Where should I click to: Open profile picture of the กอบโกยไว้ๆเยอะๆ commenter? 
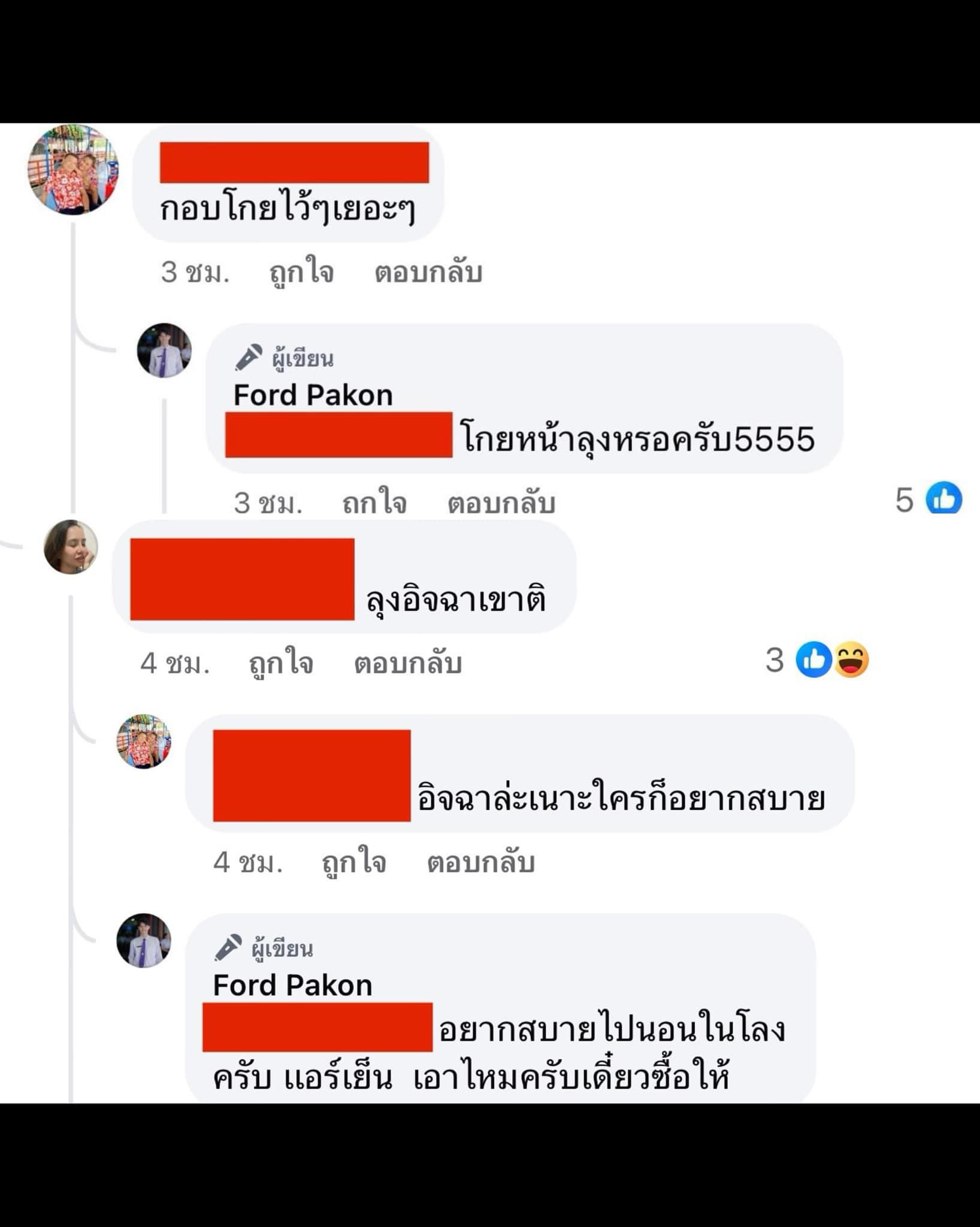click(73, 169)
